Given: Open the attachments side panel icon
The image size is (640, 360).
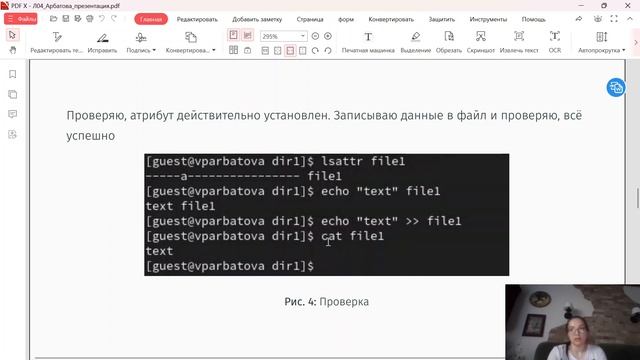Looking at the screenshot, I should click(13, 134).
